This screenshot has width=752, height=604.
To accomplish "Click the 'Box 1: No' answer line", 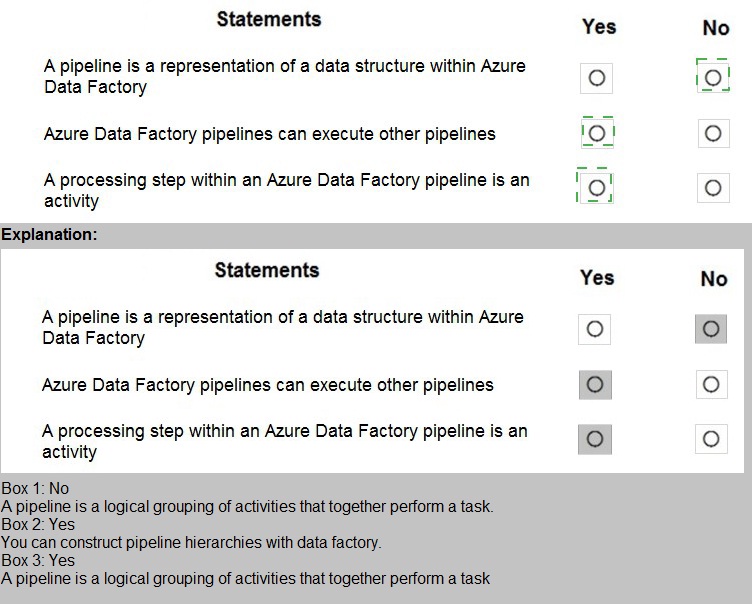I will tap(35, 489).
